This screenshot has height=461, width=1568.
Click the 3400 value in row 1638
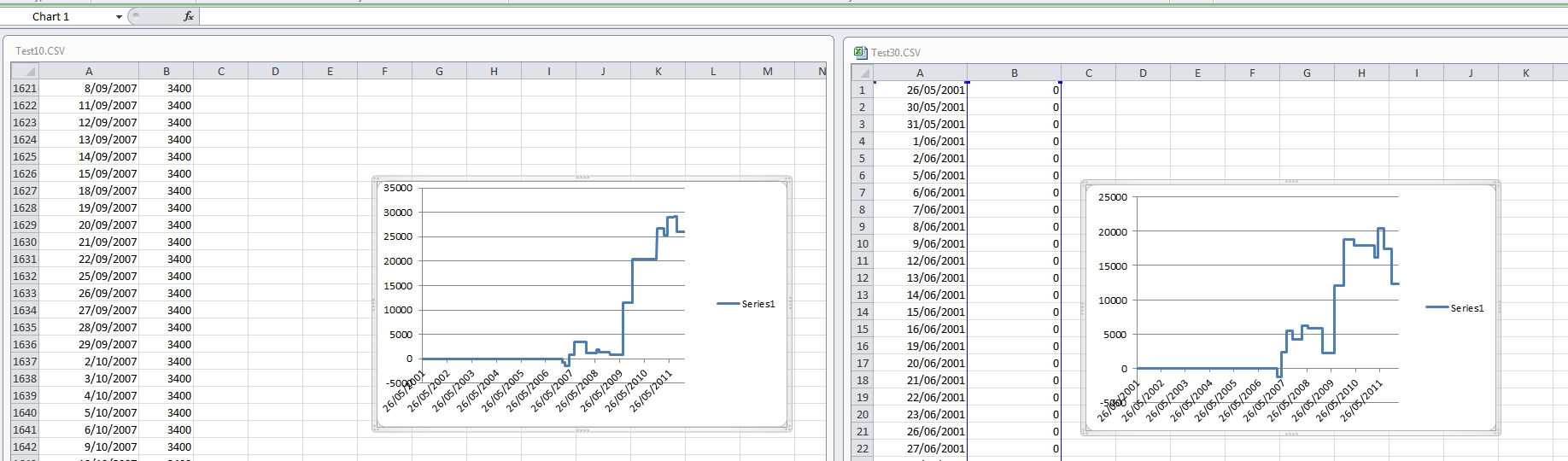pyautogui.click(x=167, y=378)
